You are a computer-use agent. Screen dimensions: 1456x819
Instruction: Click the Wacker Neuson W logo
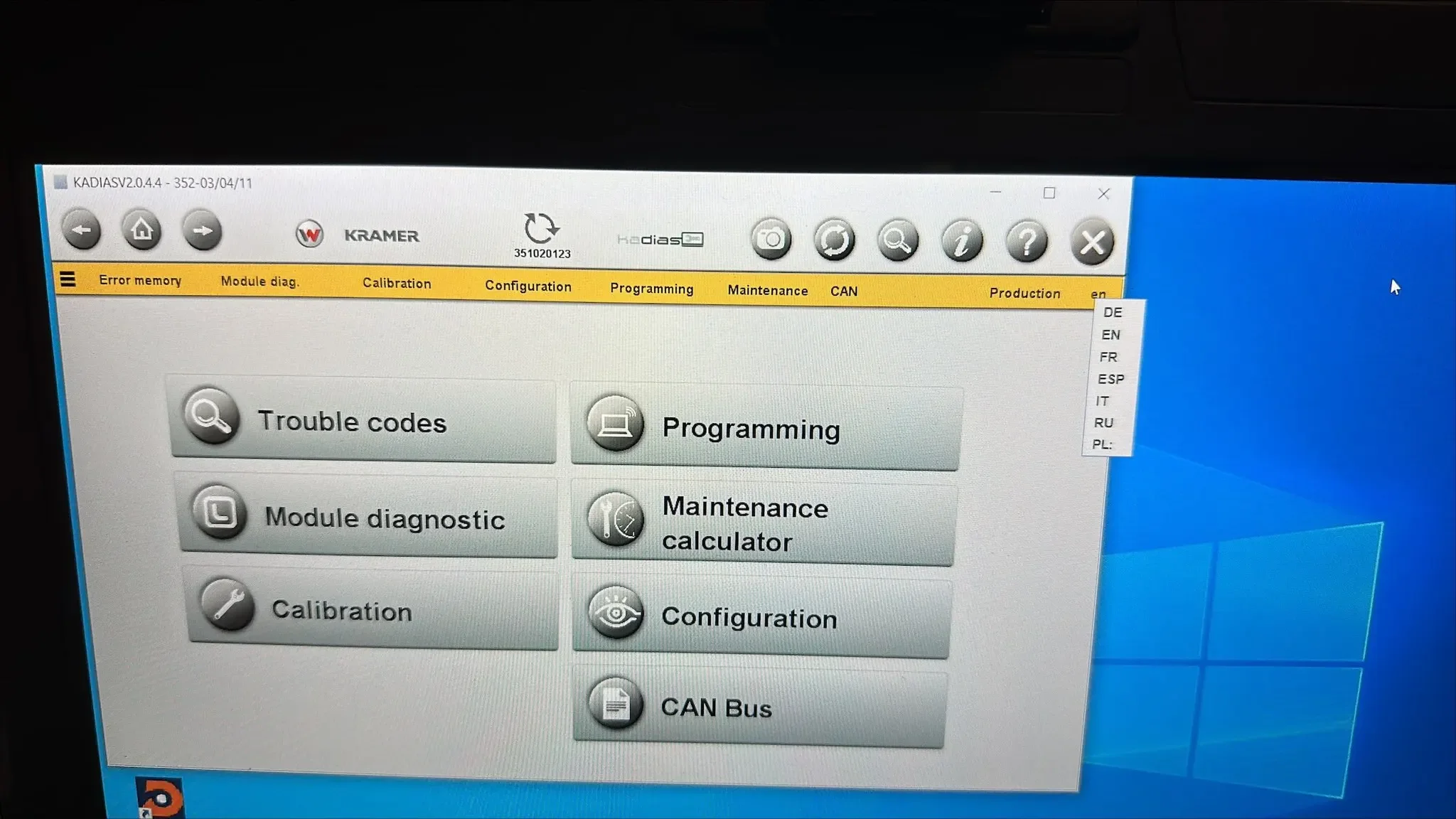(x=309, y=234)
